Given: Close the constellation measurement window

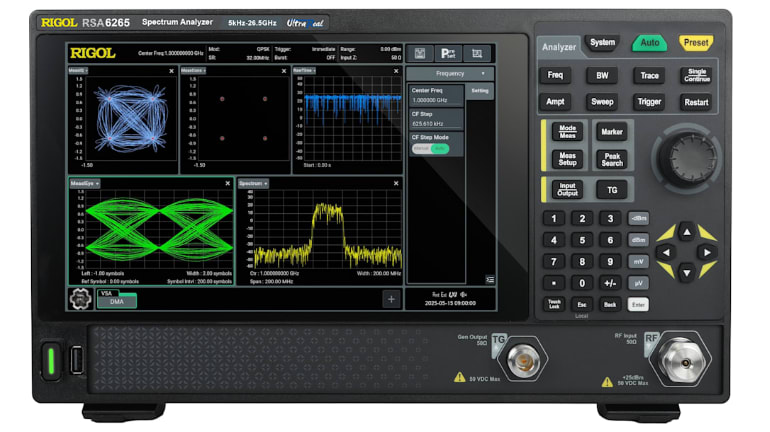Looking at the screenshot, I should (284, 71).
